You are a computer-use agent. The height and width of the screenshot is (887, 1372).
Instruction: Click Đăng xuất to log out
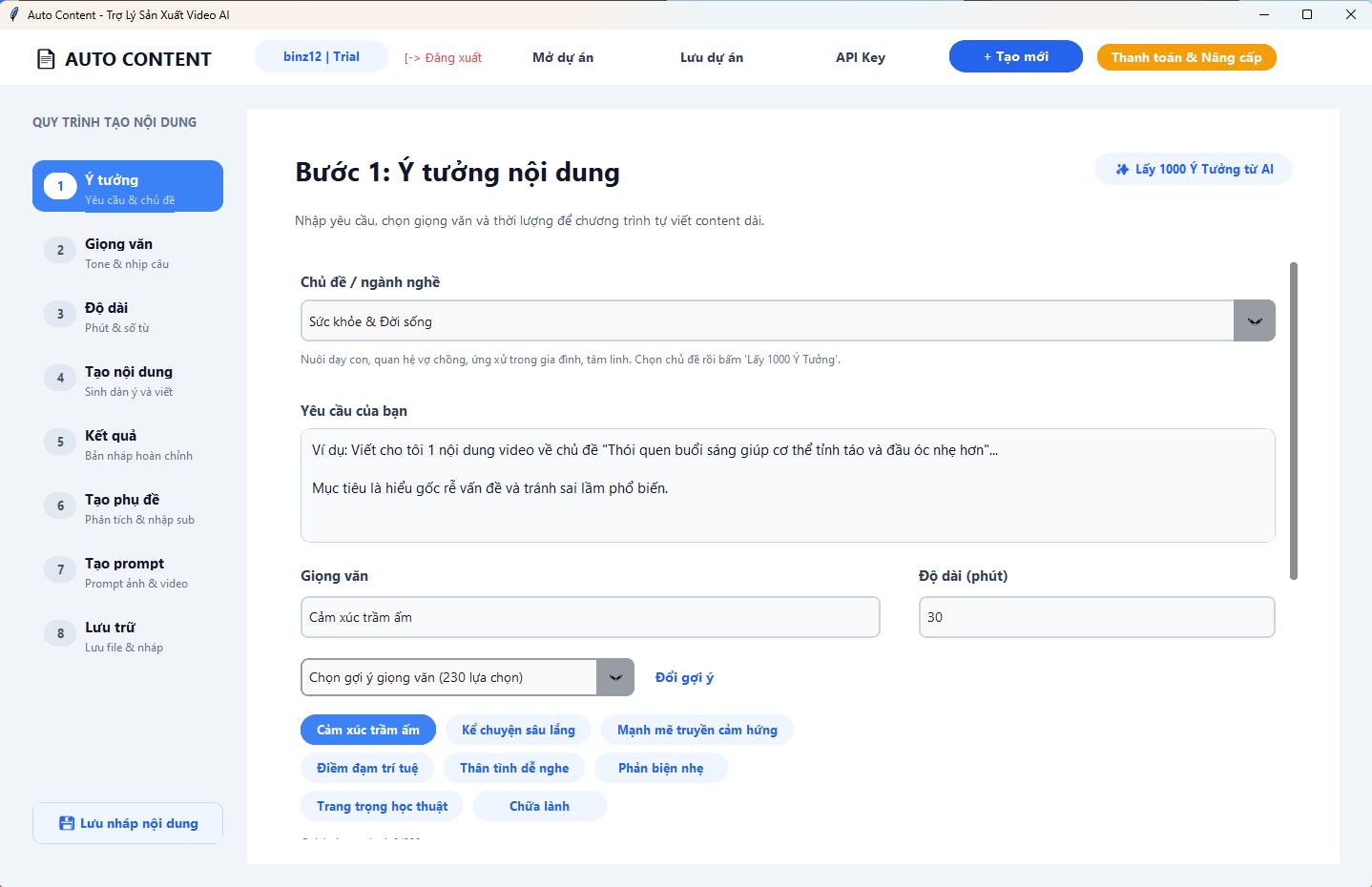coord(443,57)
